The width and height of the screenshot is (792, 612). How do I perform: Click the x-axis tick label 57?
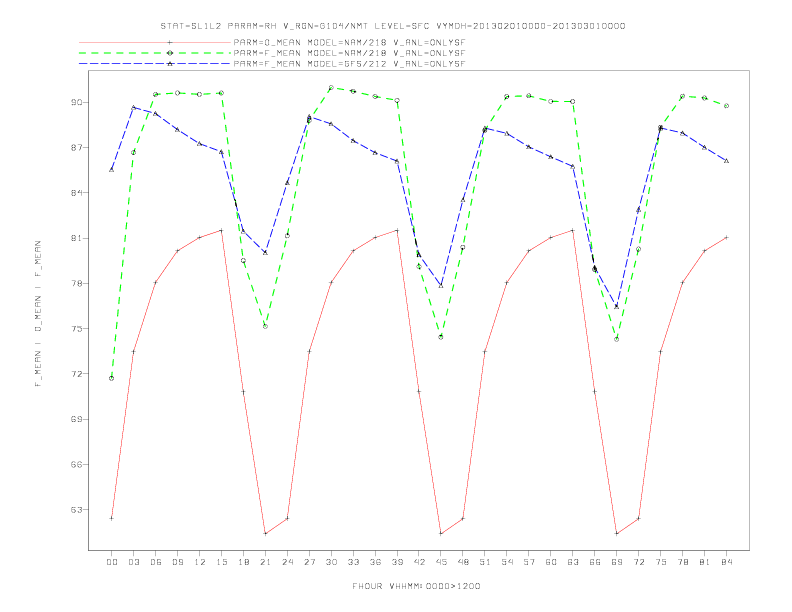click(529, 562)
